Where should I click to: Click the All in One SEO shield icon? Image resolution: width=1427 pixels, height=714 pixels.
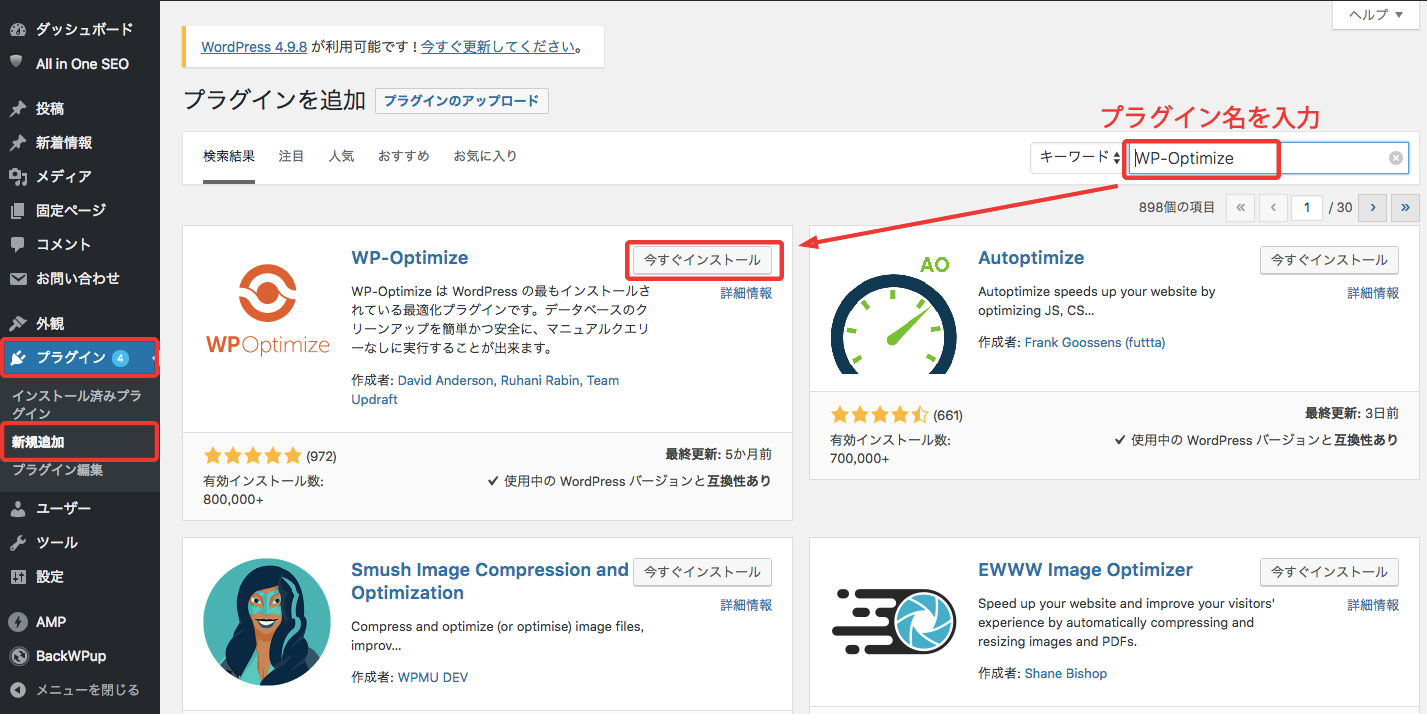click(17, 63)
